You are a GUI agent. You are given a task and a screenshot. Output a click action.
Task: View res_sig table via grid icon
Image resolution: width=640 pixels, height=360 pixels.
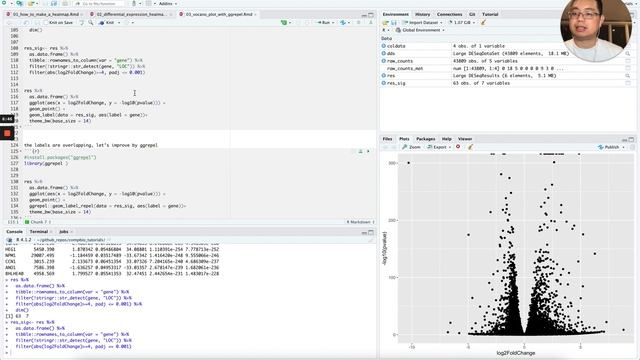click(x=628, y=83)
